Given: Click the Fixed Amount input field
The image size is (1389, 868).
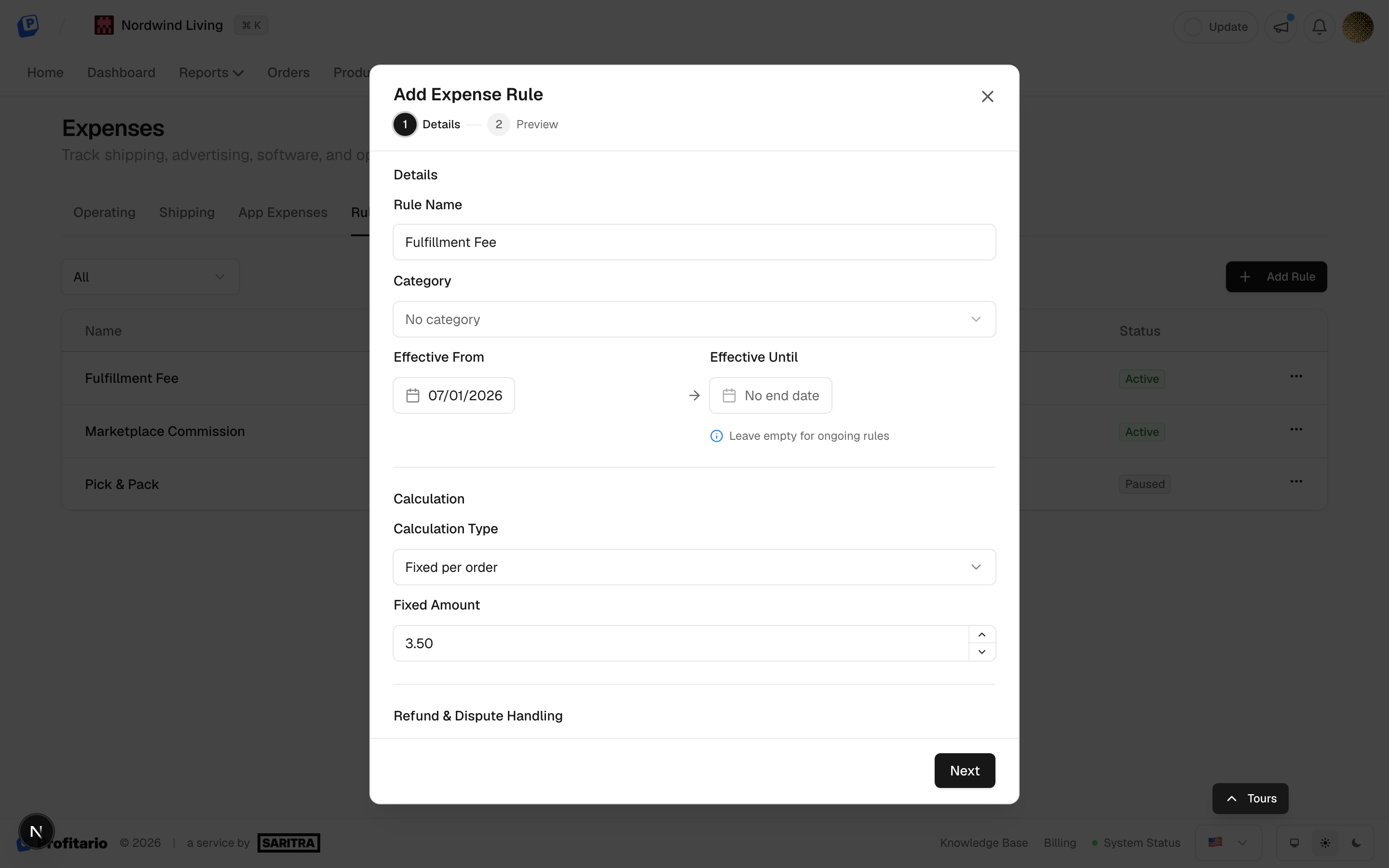Looking at the screenshot, I should pos(681,644).
